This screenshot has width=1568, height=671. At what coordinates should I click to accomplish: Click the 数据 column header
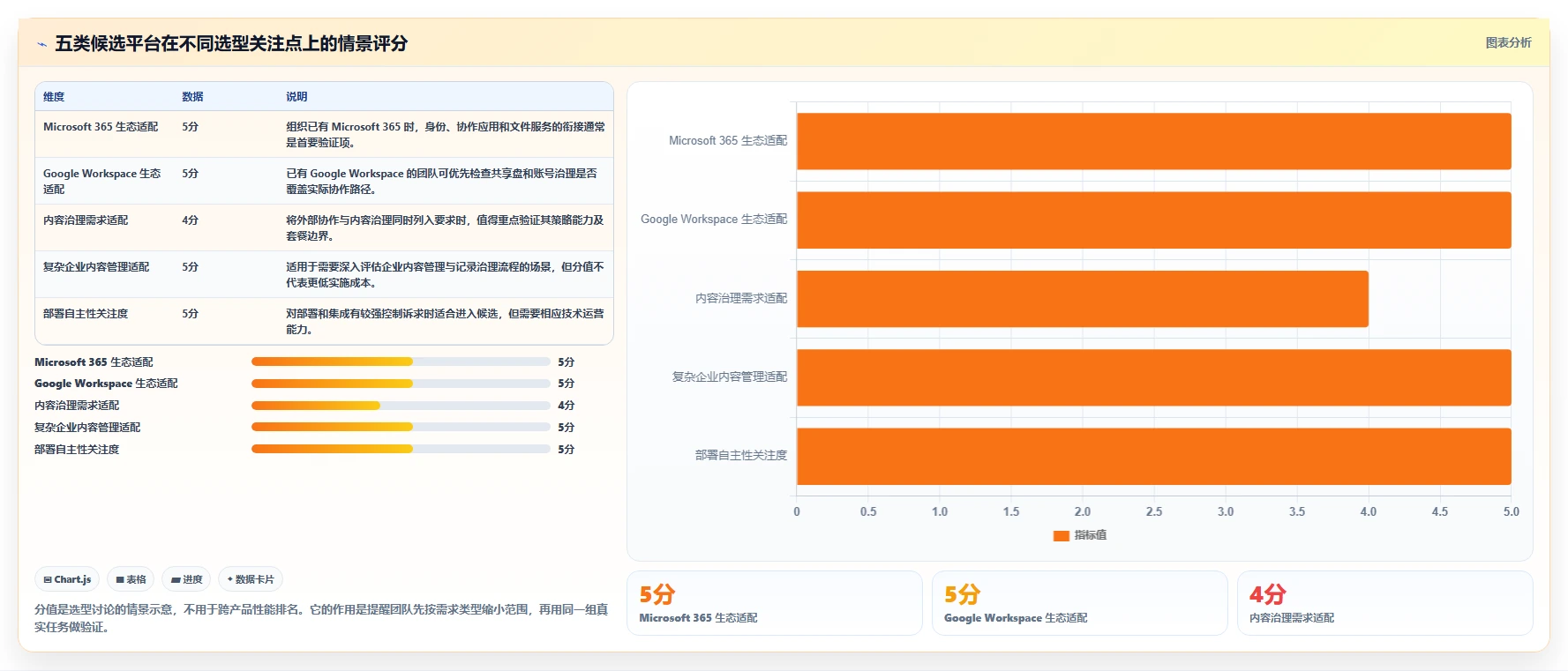192,97
